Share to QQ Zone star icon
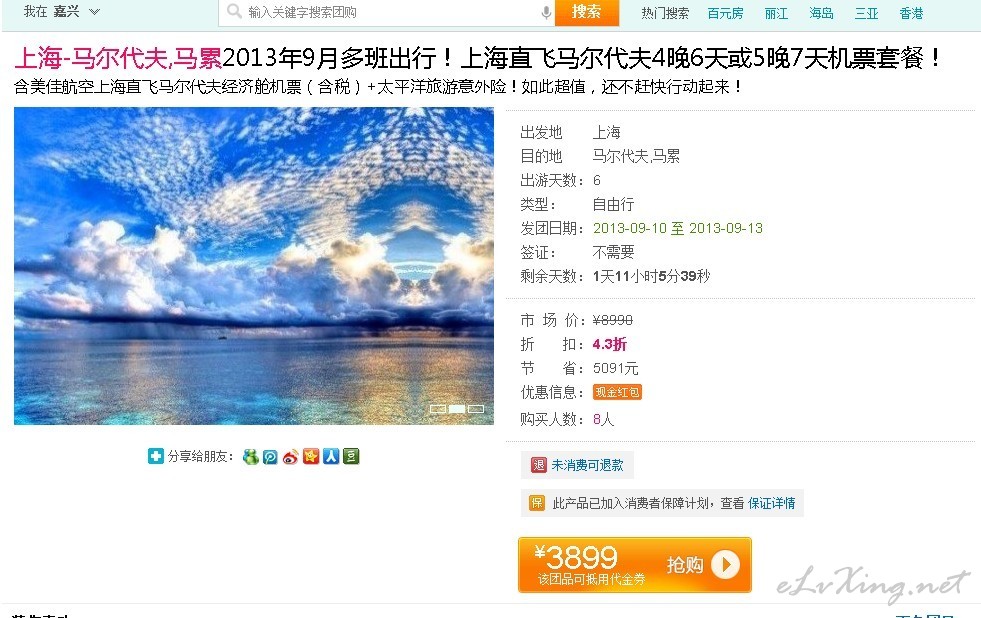Image resolution: width=981 pixels, height=618 pixels. point(311,457)
